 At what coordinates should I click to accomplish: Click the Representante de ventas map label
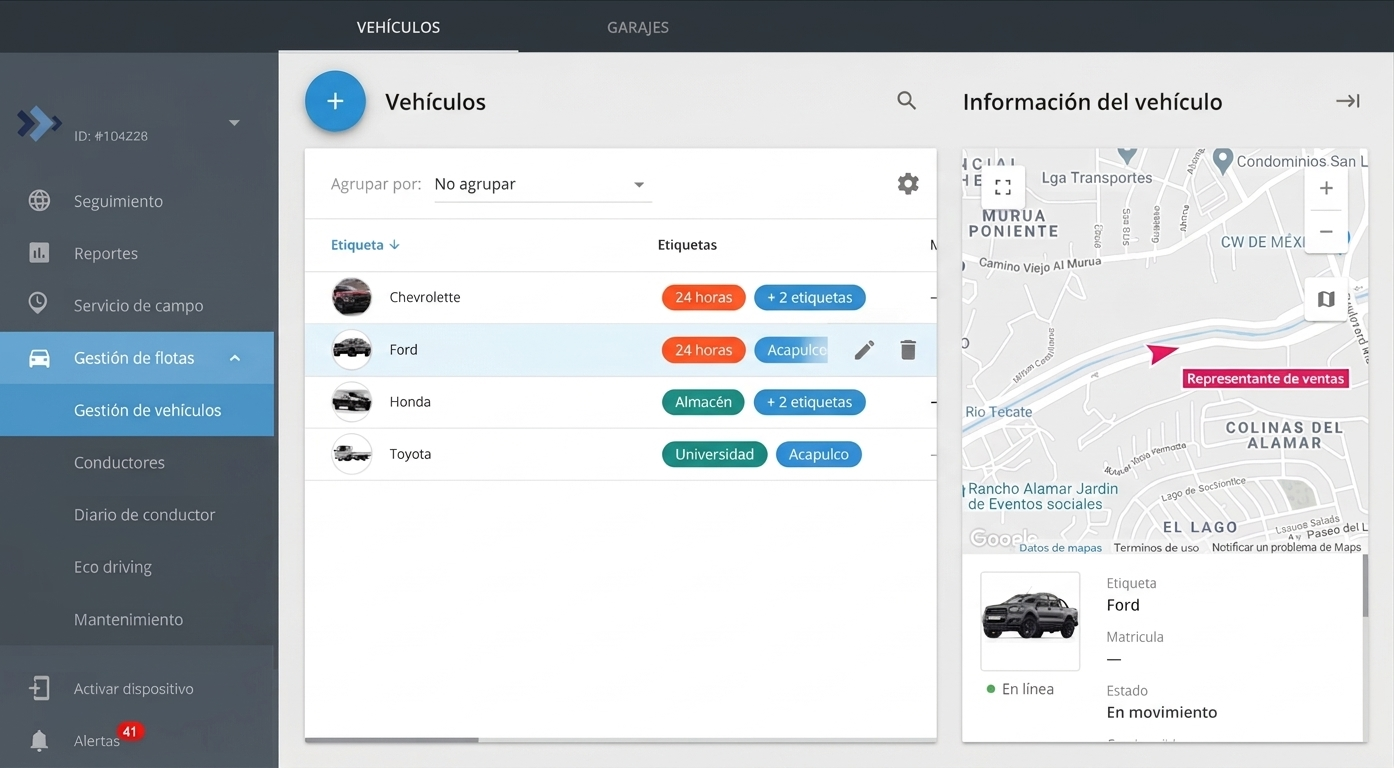[1266, 379]
